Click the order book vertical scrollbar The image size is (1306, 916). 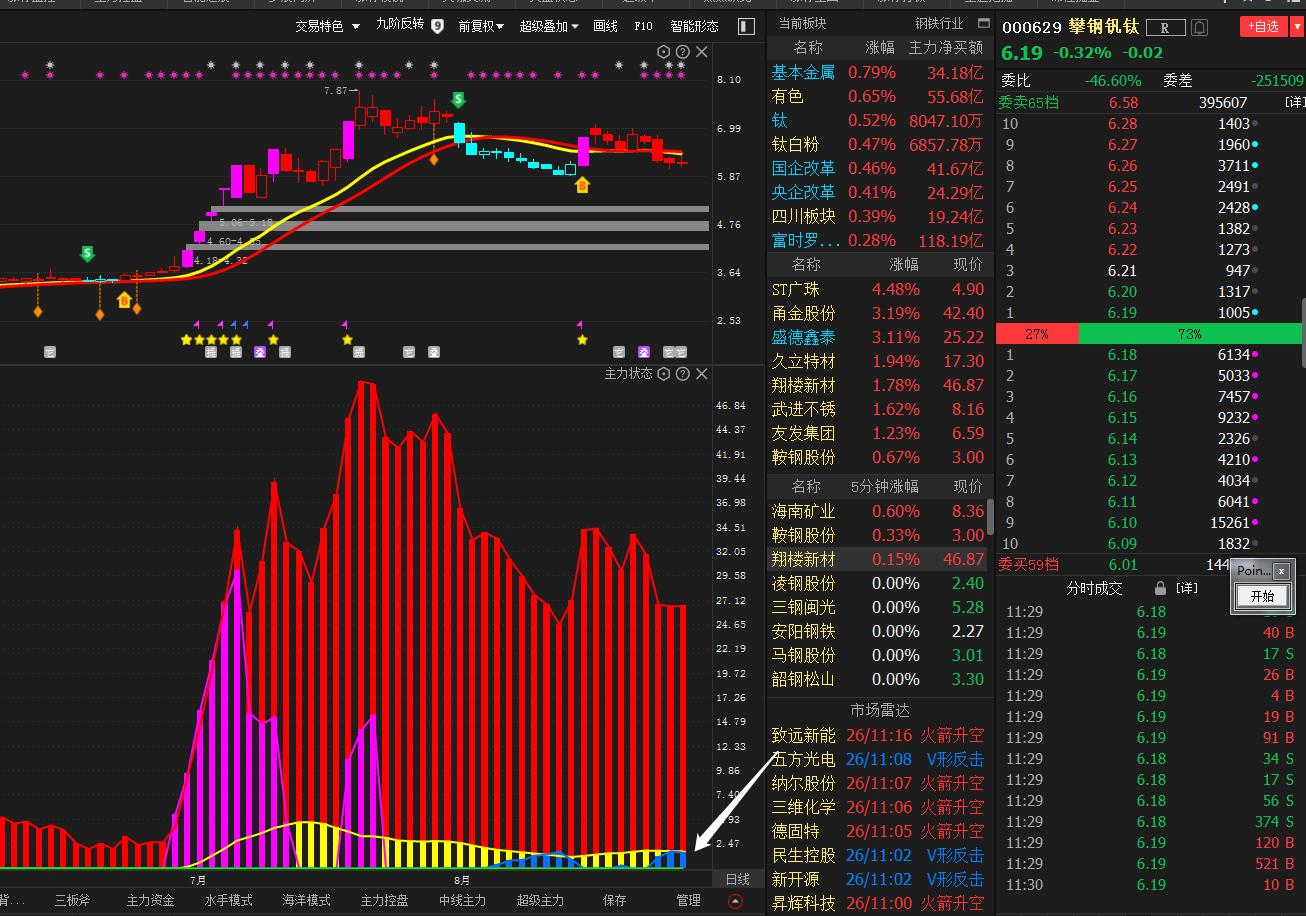click(x=1303, y=335)
